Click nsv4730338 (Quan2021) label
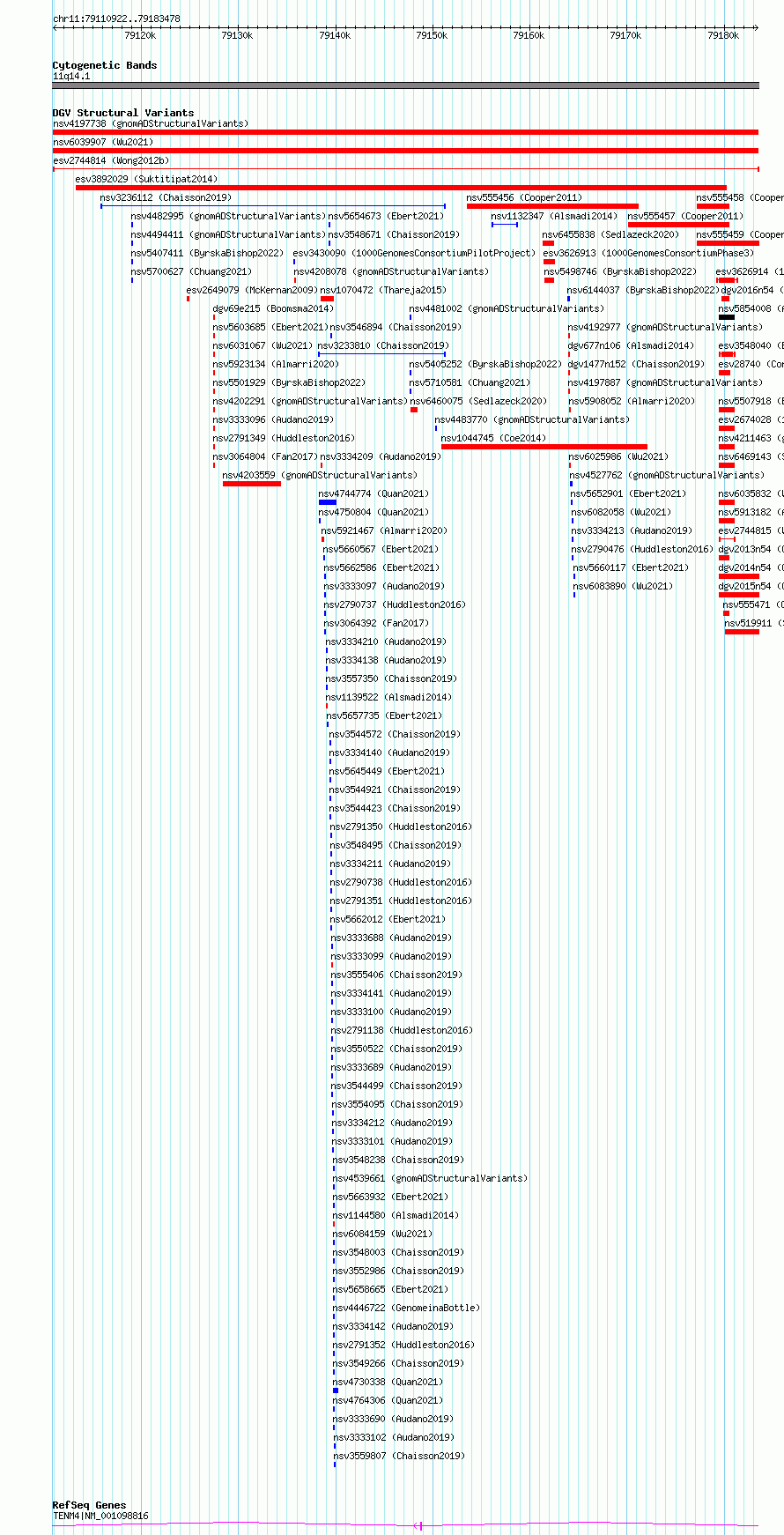The height and width of the screenshot is (1535, 784). point(388,1382)
